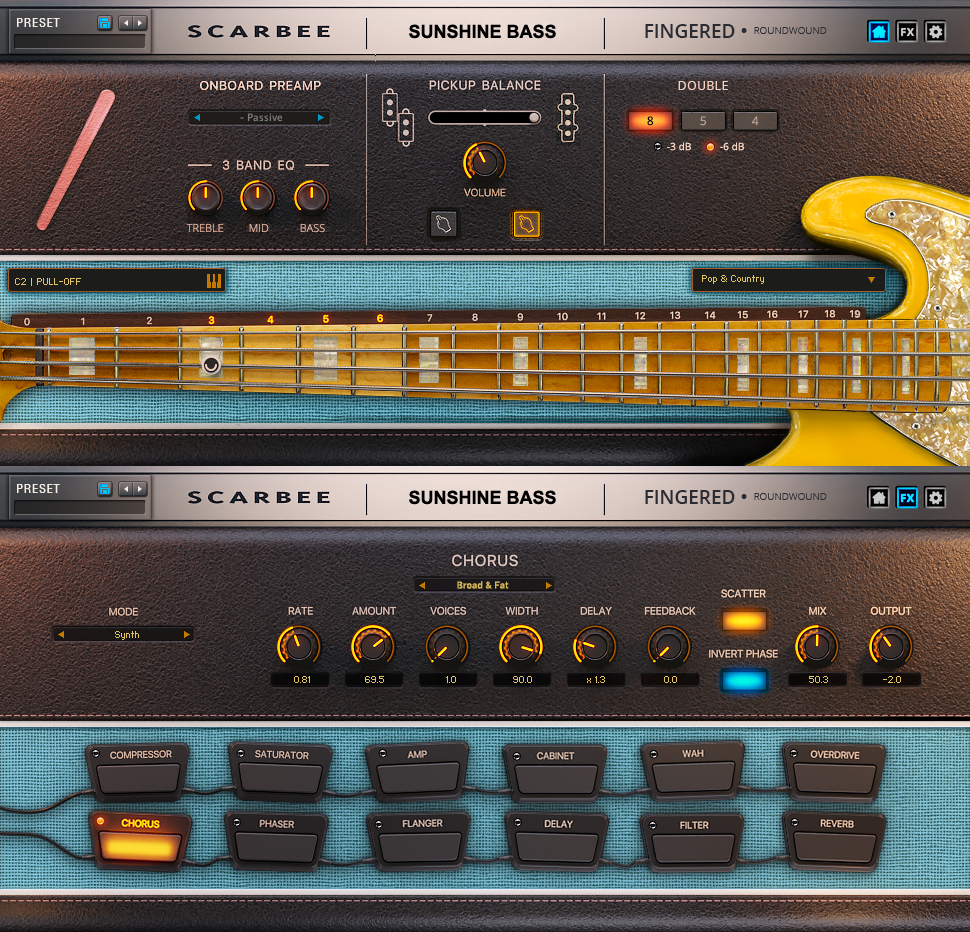Click the keyboard icon in C2 Pull-Off field
The image size is (970, 932).
[x=214, y=281]
